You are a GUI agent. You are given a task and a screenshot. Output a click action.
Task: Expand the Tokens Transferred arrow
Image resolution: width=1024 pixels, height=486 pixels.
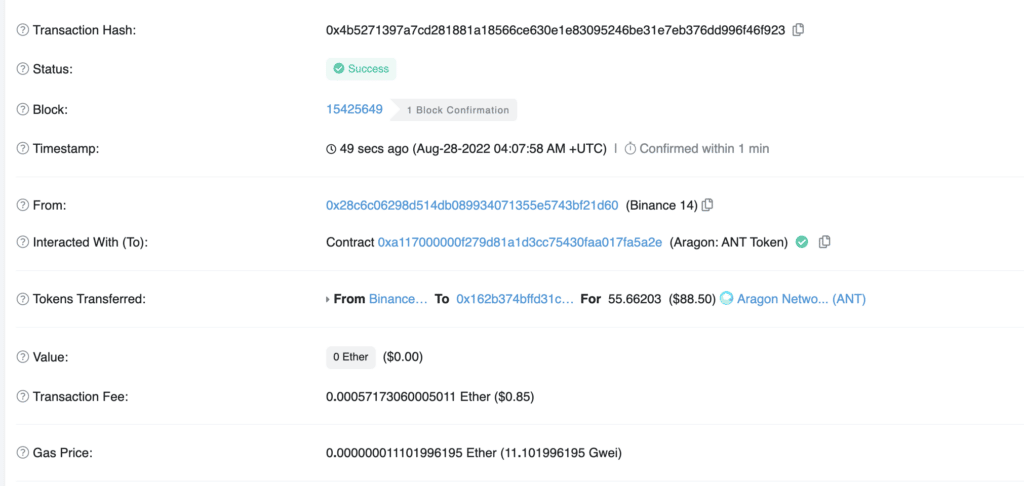pyautogui.click(x=328, y=299)
